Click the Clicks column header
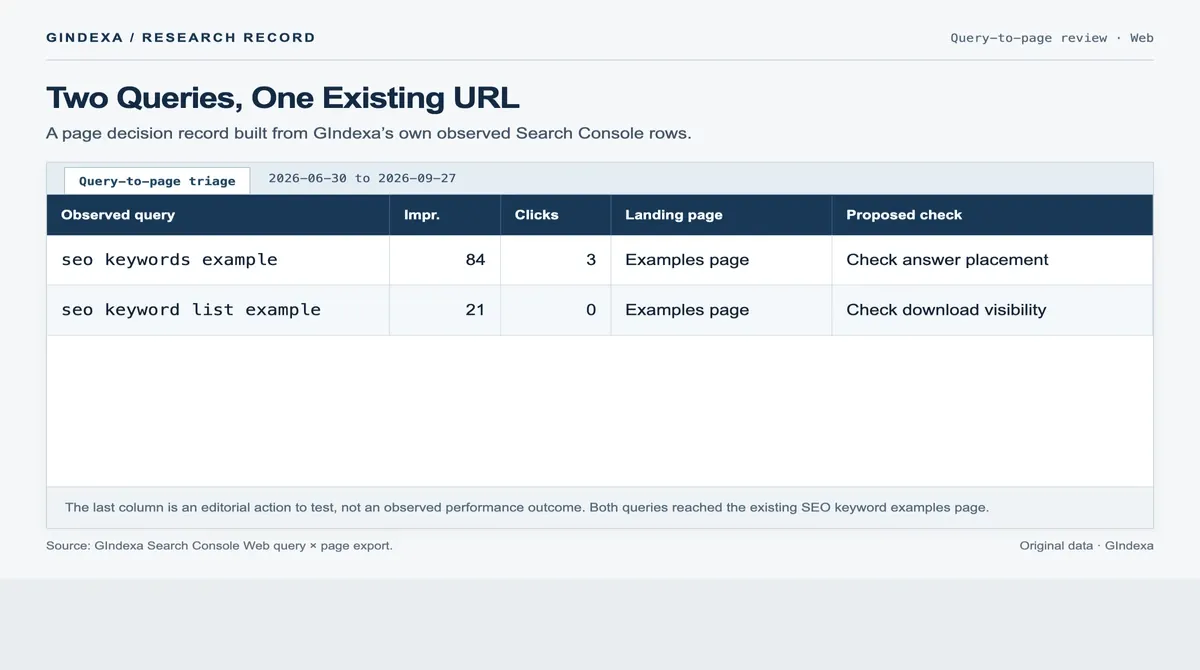 coord(556,215)
